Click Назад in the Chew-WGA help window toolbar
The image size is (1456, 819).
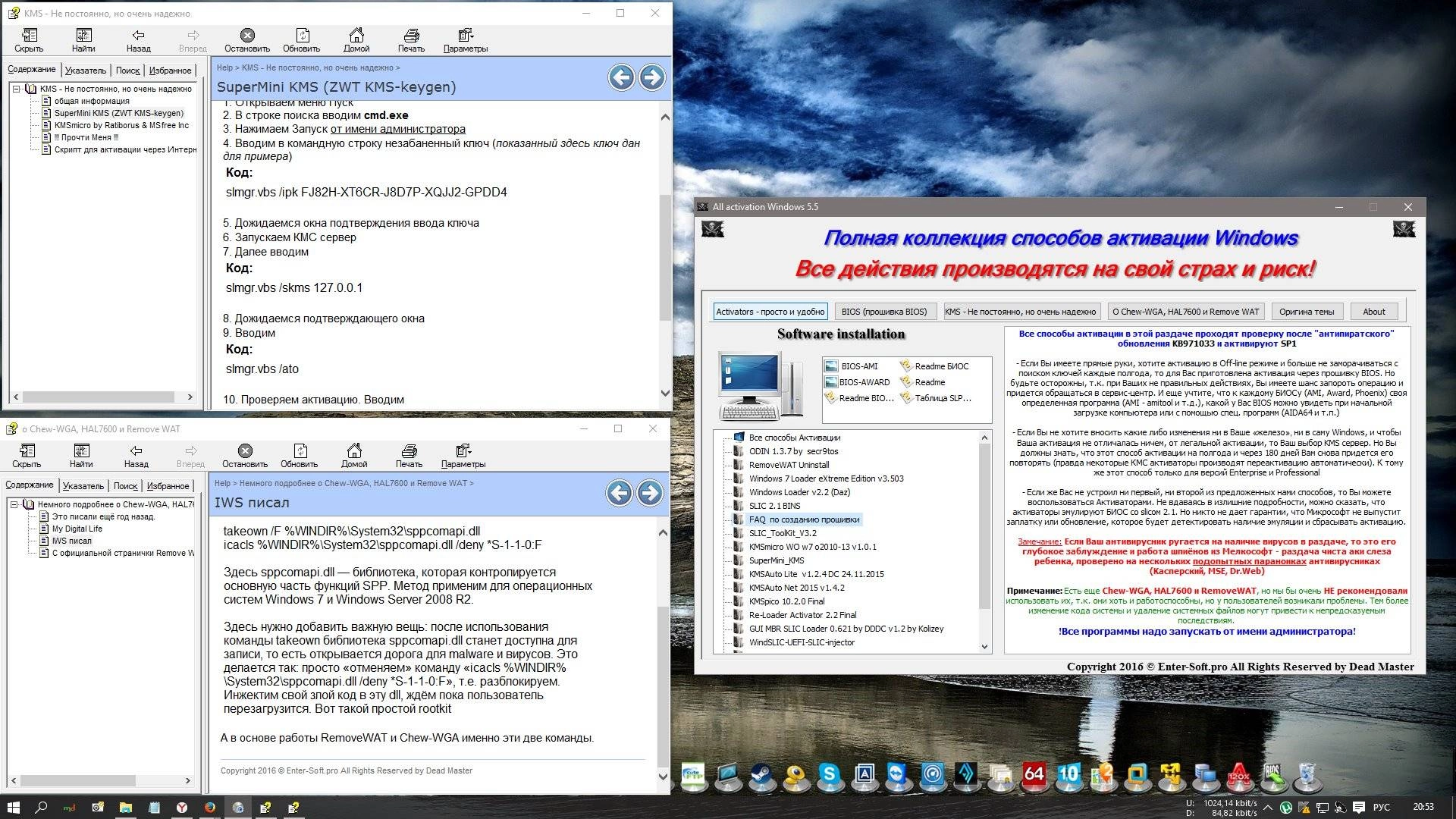point(136,456)
